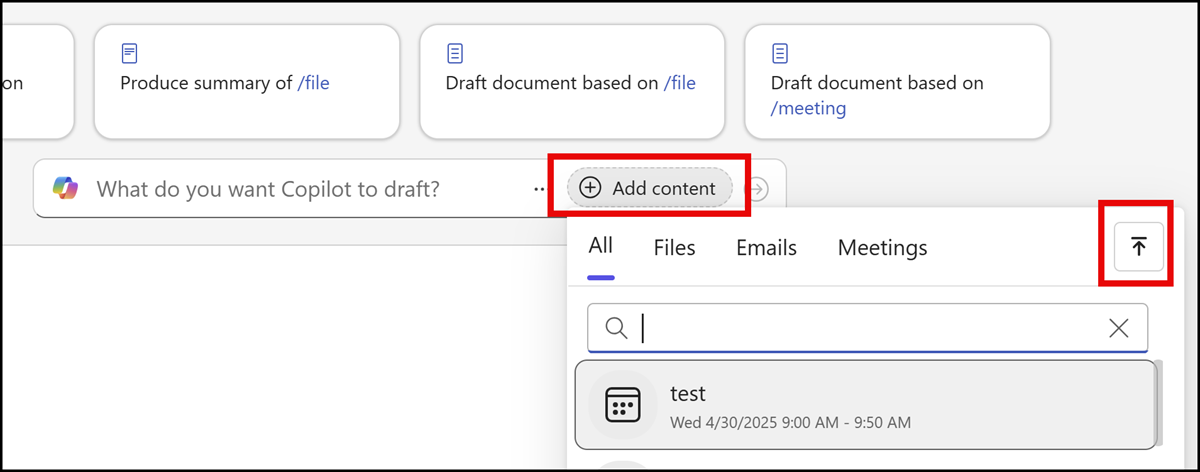Click the calendar icon of test meeting
The width and height of the screenshot is (1200, 472).
[622, 405]
